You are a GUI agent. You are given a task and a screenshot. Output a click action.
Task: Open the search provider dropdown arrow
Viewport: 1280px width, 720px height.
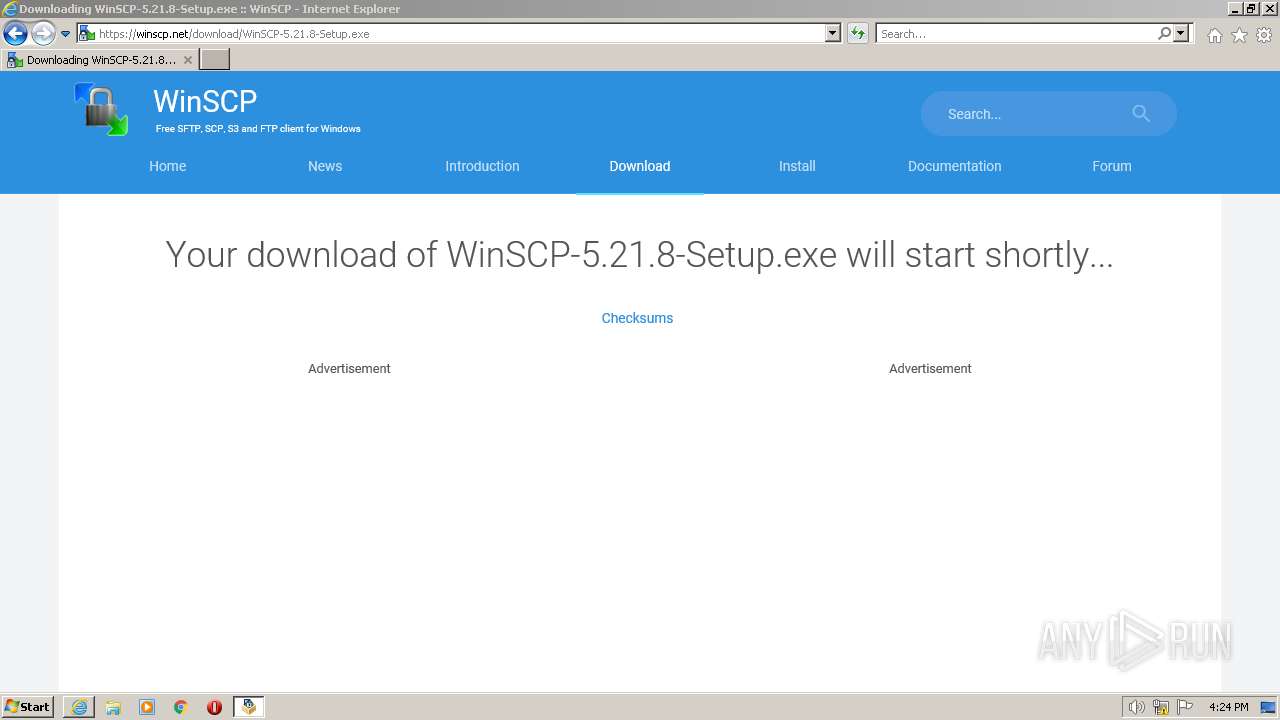click(1181, 34)
